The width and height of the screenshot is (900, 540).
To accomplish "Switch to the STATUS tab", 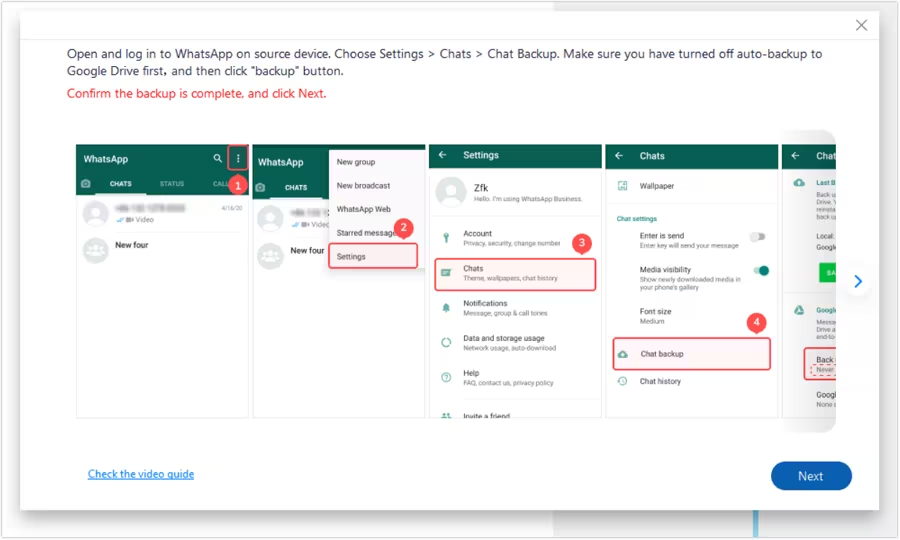I will 172,184.
